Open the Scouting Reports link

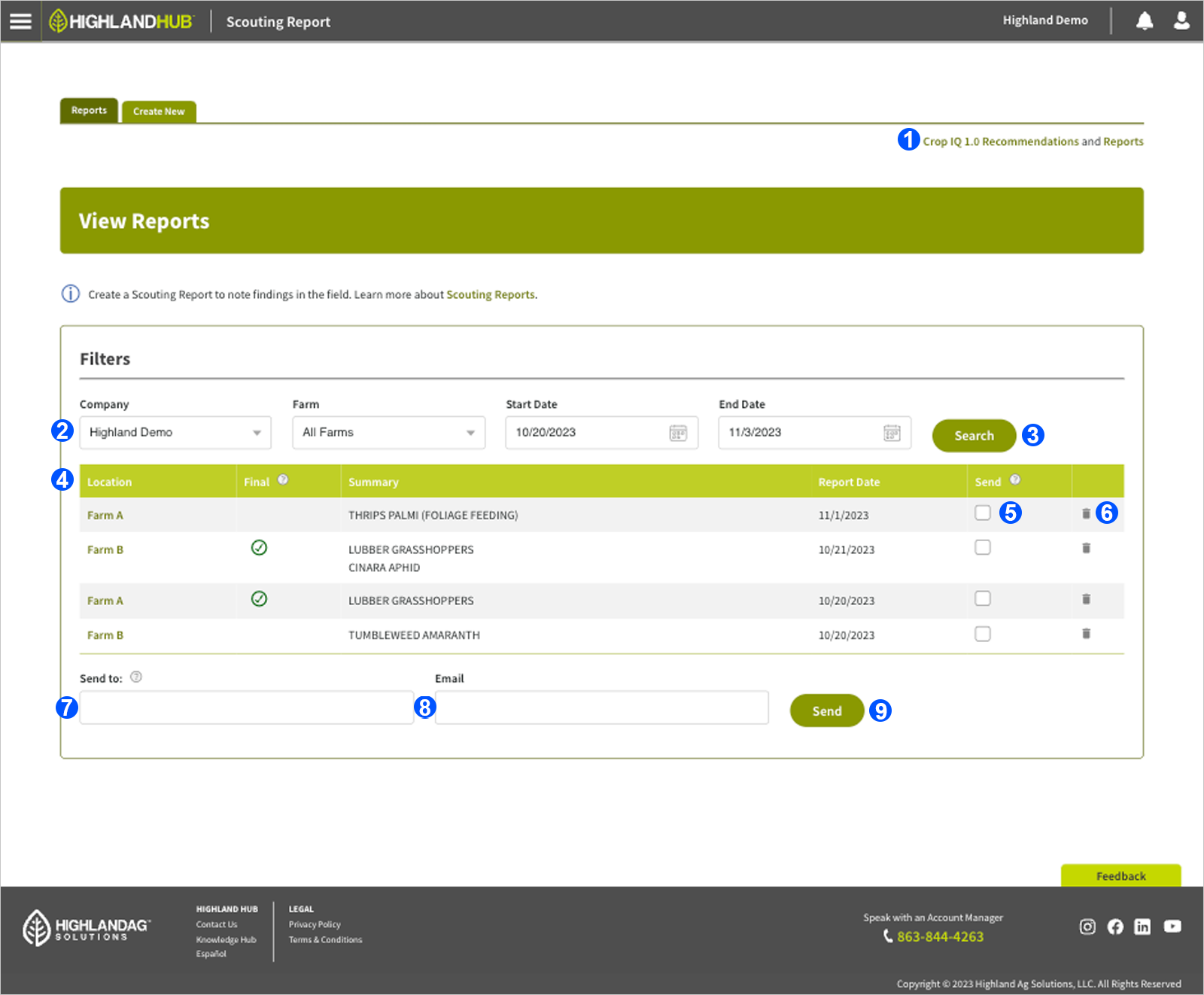coord(490,294)
